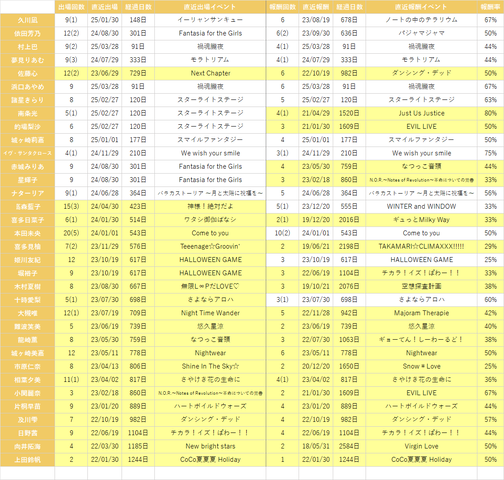Click the 諸星きらり name cell
The image size is (504, 480).
coord(28,100)
